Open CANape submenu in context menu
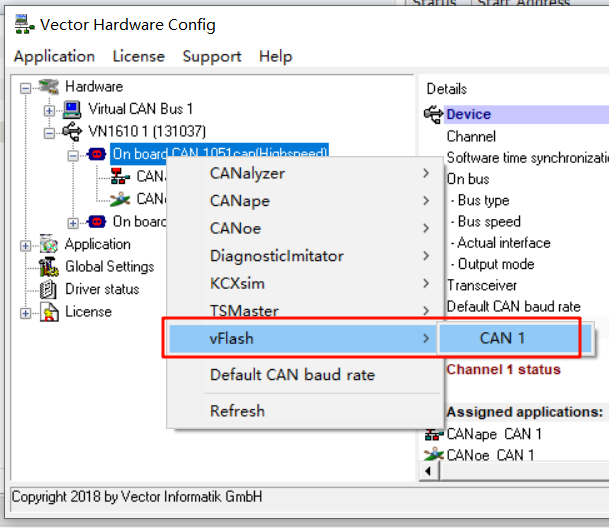Image resolution: width=609 pixels, height=528 pixels. (305, 201)
